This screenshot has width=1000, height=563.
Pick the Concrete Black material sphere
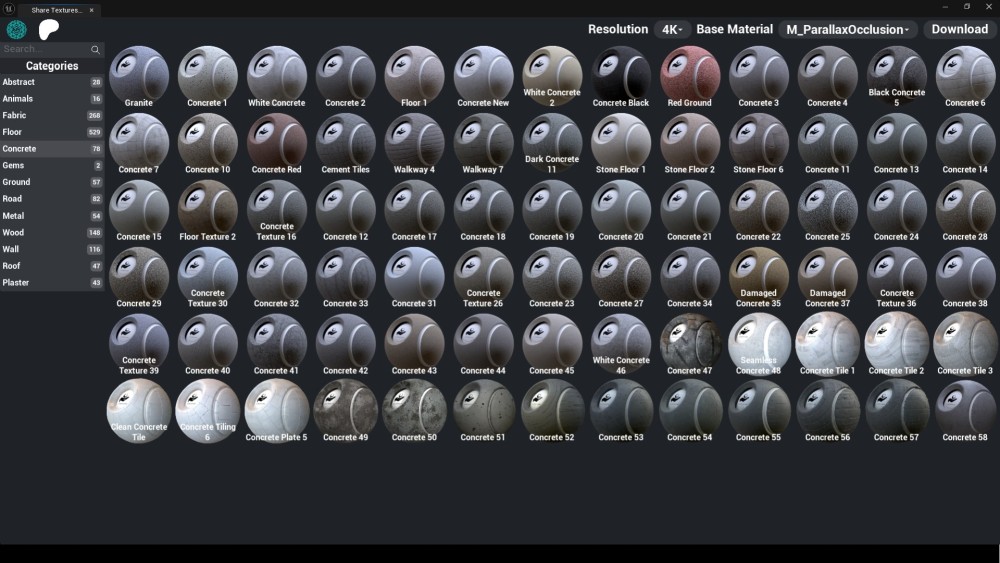pos(621,76)
